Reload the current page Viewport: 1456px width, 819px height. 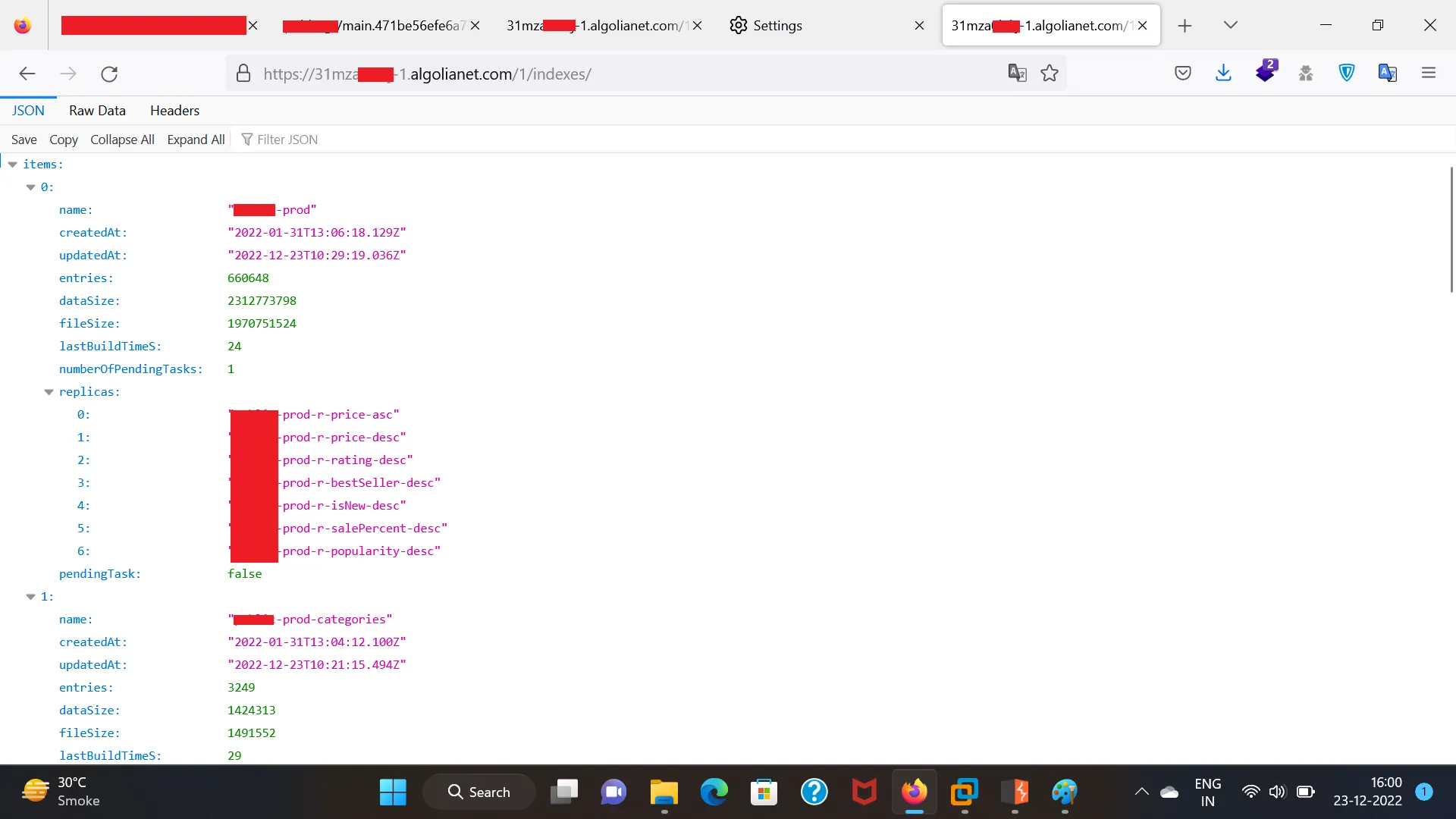[109, 74]
